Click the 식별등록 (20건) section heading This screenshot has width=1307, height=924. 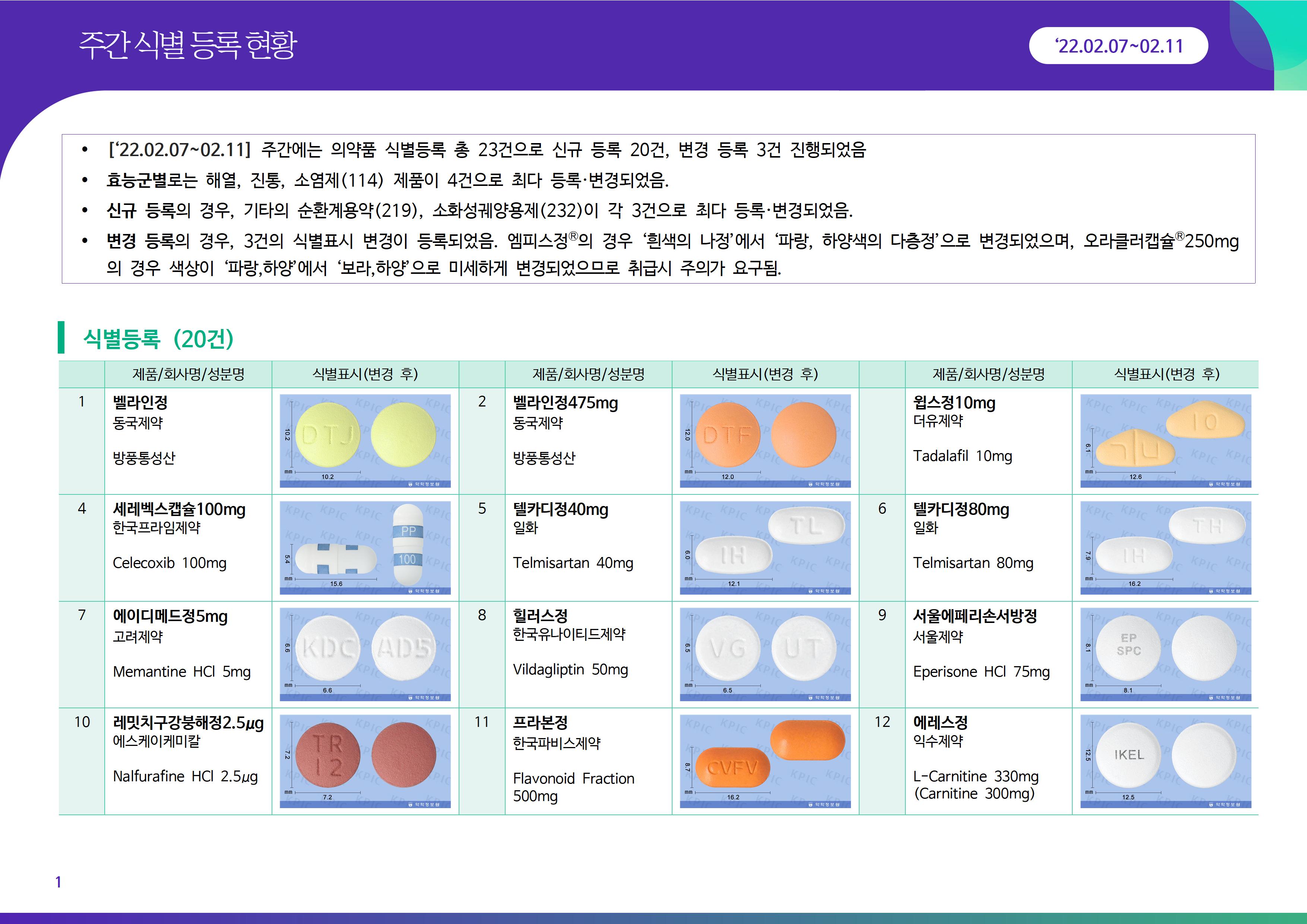click(158, 339)
